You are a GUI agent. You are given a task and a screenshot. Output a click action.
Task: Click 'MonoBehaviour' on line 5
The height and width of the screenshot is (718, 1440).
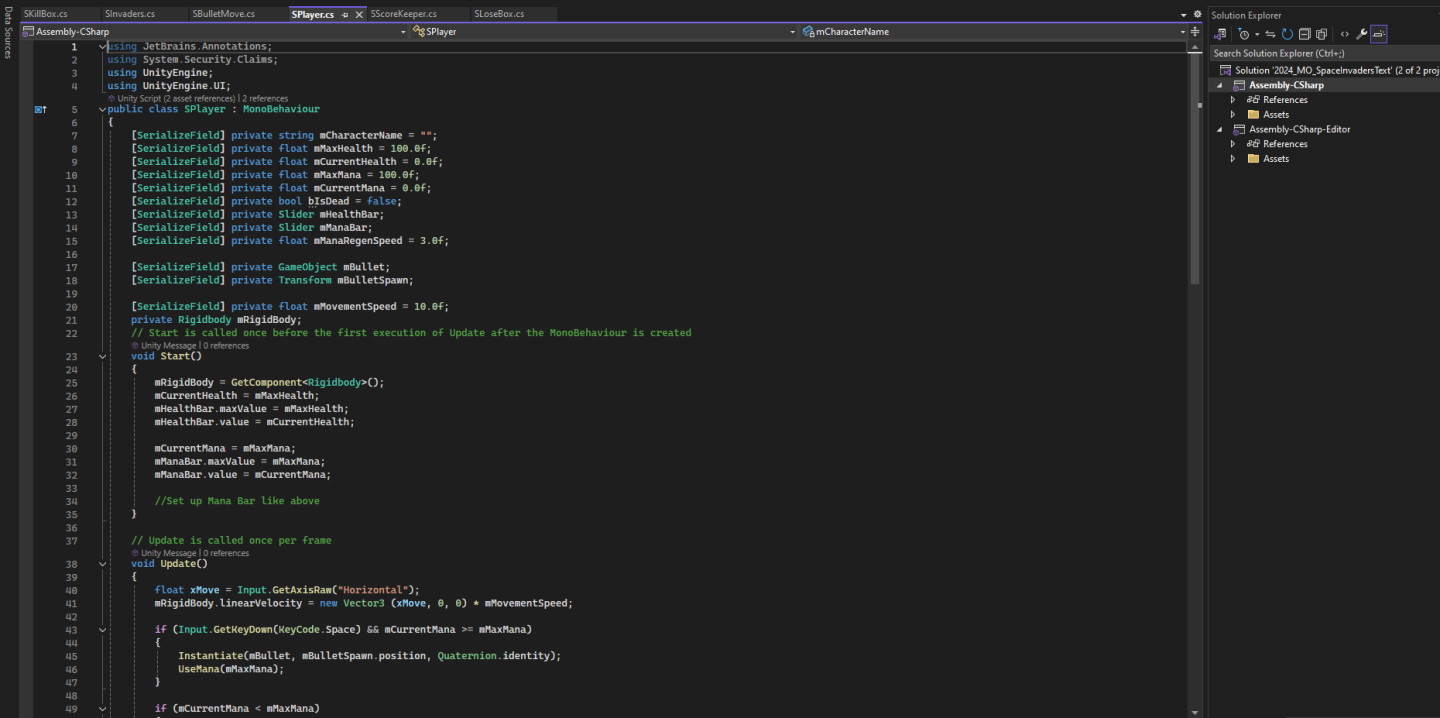pyautogui.click(x=281, y=109)
